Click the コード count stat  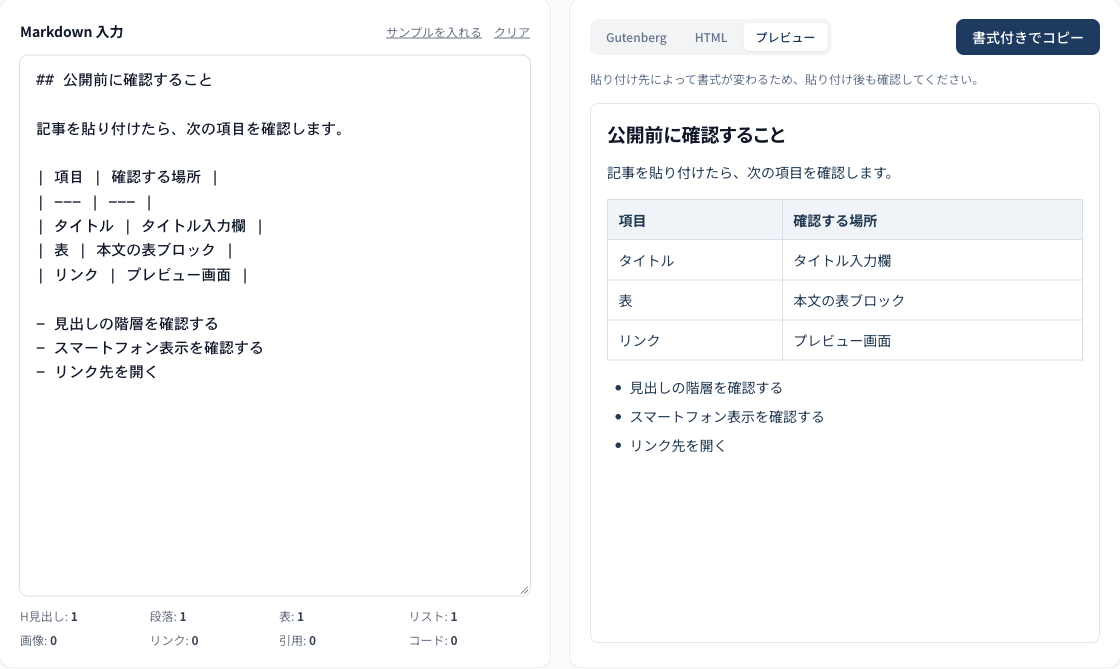click(x=433, y=640)
